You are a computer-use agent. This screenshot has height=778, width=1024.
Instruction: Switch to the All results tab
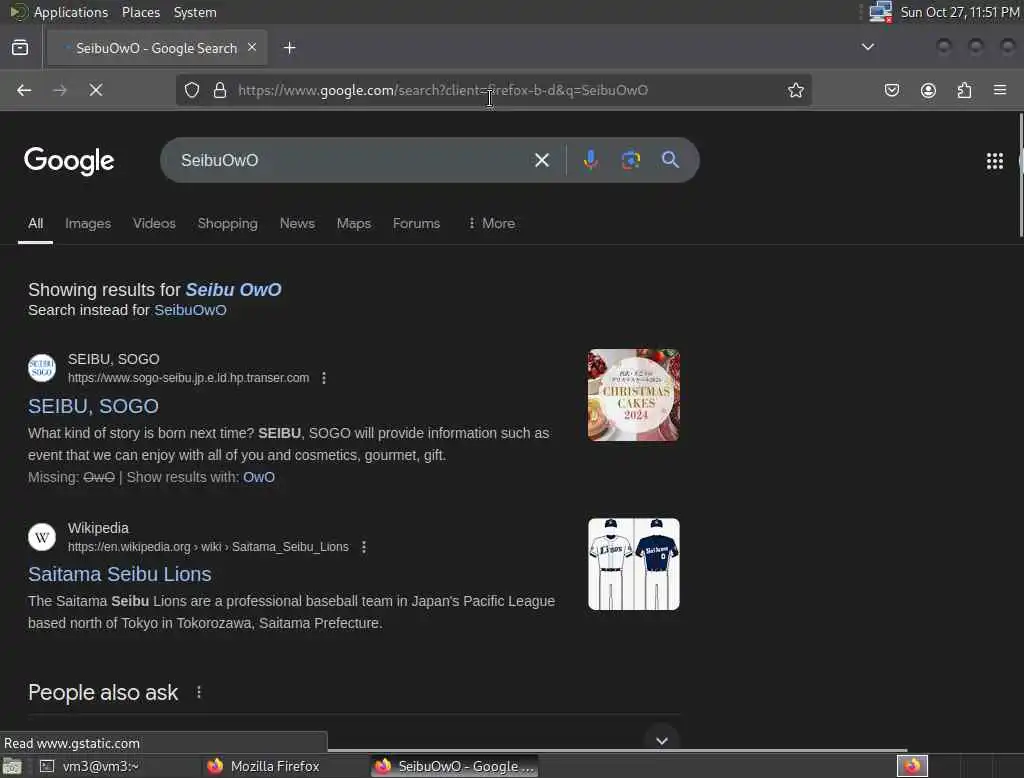(35, 223)
